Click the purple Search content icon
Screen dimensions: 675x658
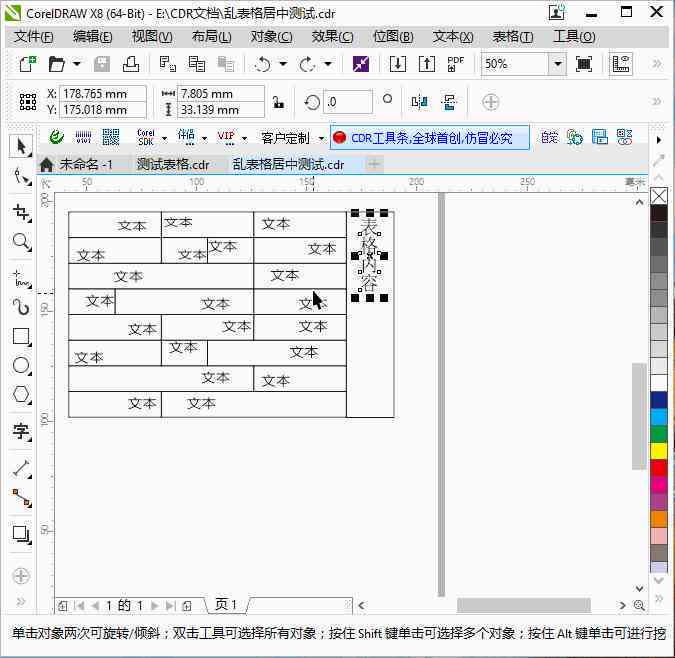point(361,64)
